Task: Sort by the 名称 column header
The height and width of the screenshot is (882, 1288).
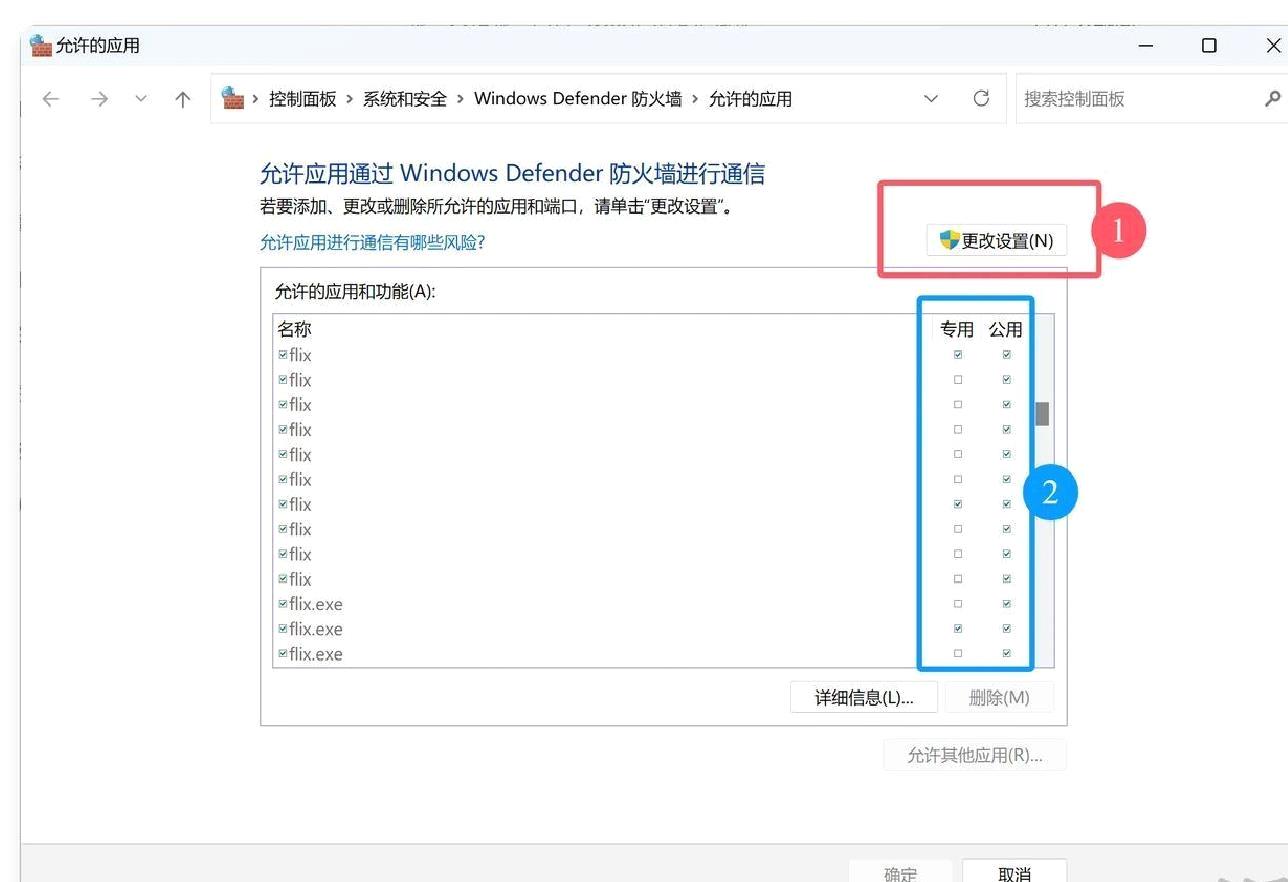Action: [x=295, y=329]
